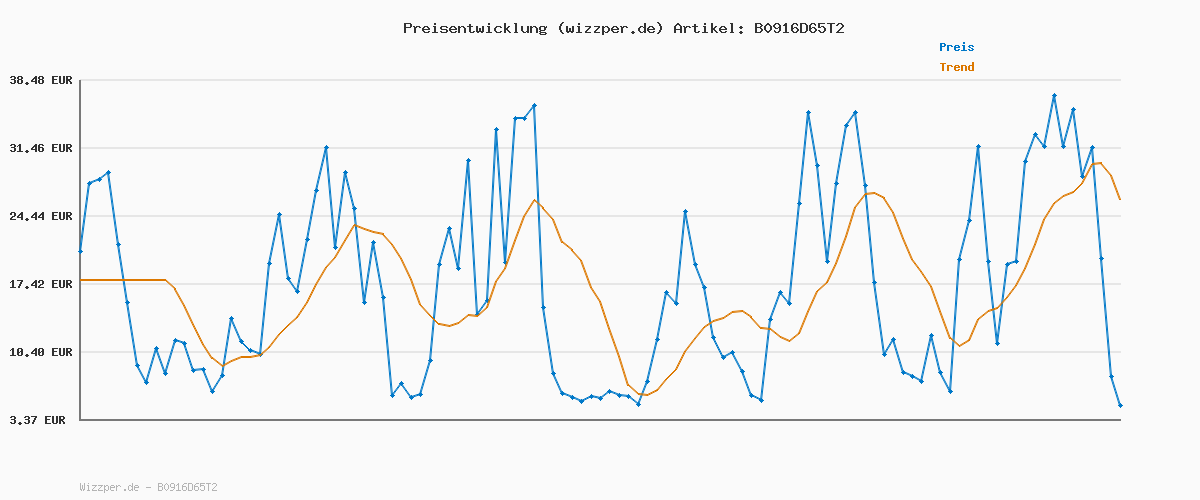Click the lowest dip of orange trend line

(x=646, y=395)
